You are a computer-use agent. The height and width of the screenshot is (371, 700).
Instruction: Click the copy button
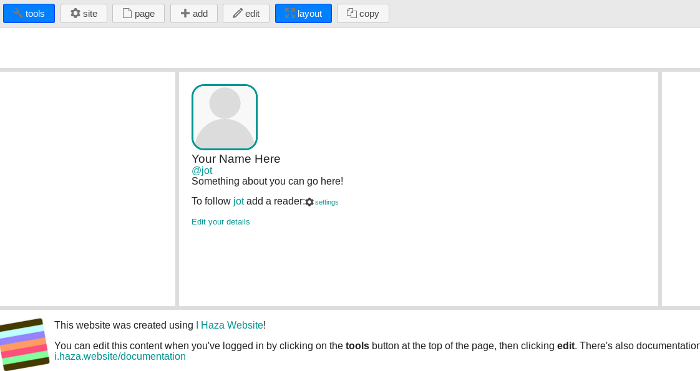pyautogui.click(x=363, y=13)
